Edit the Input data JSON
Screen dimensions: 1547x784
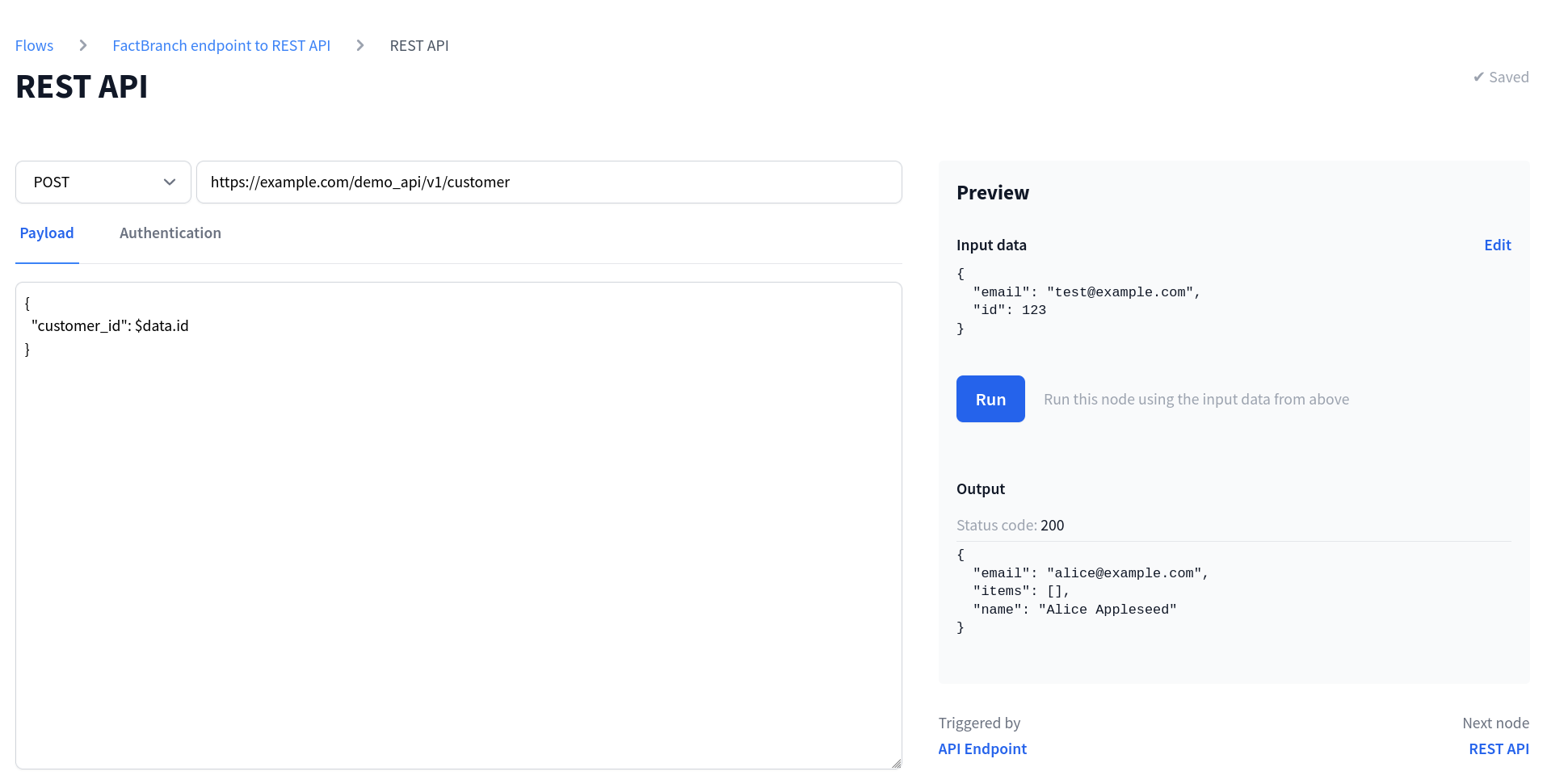coord(1497,245)
